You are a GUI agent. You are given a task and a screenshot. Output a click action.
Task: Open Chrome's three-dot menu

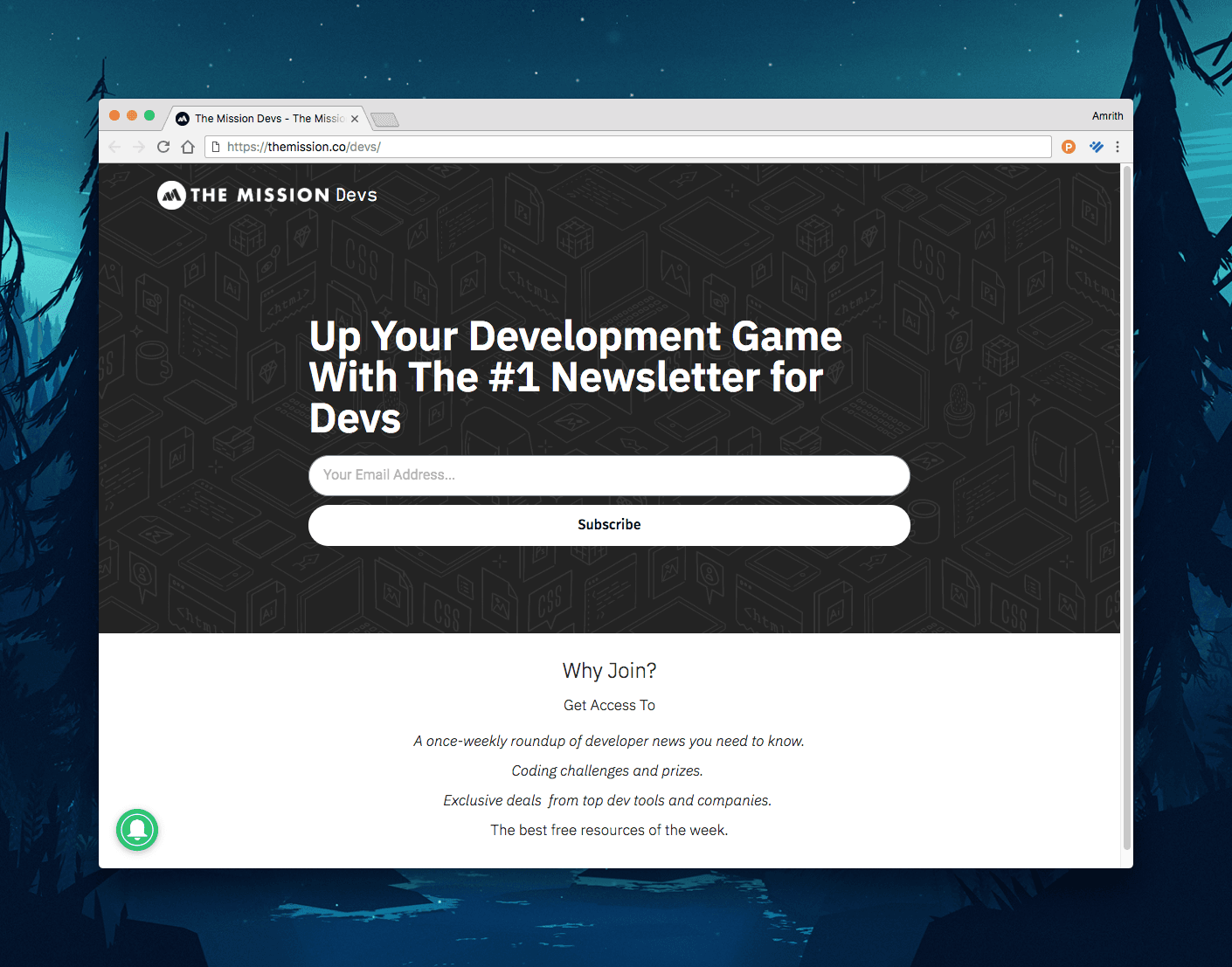point(1118,147)
